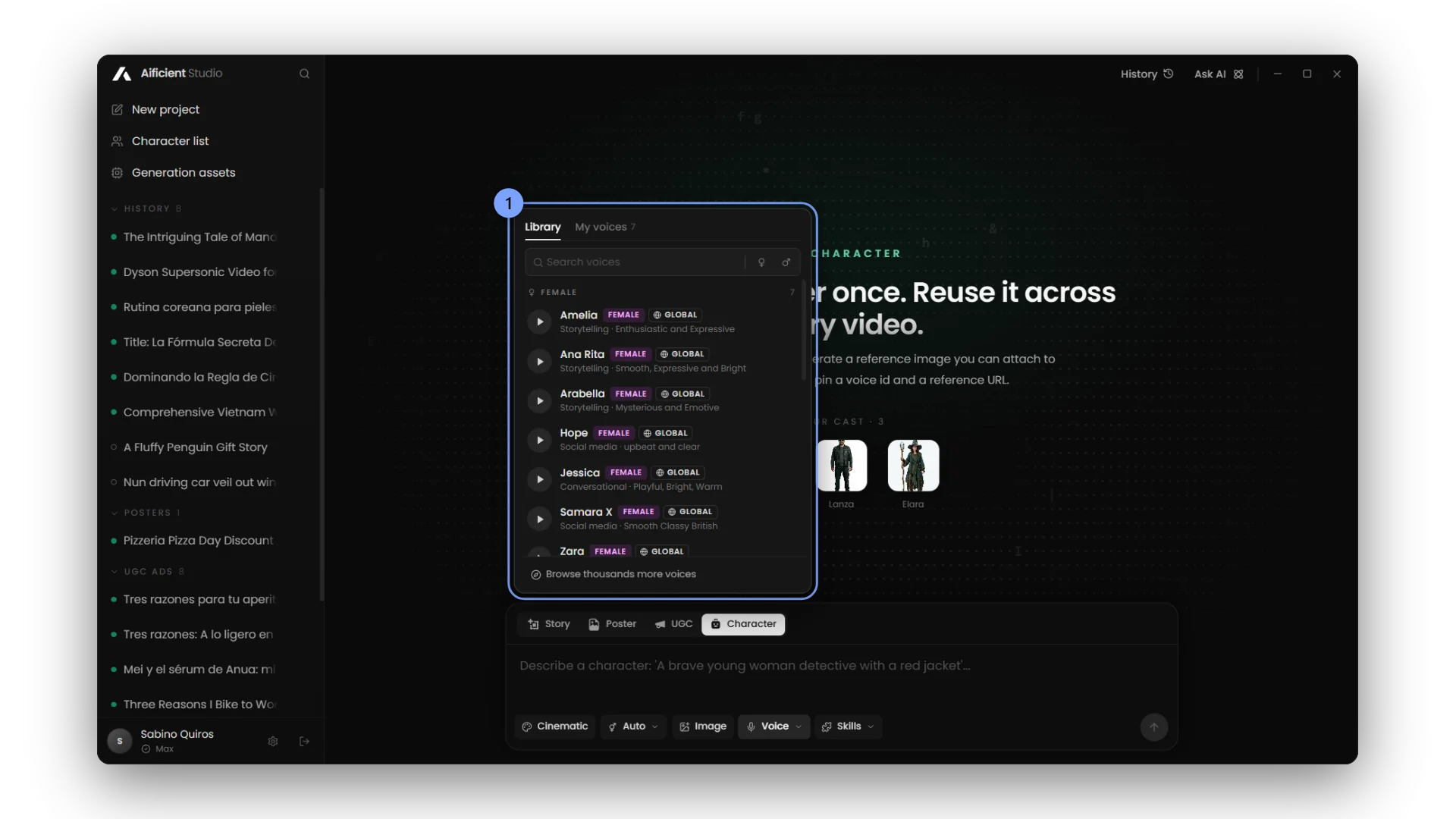Open the Voice dropdown
The width and height of the screenshot is (1456, 819).
pos(773,726)
